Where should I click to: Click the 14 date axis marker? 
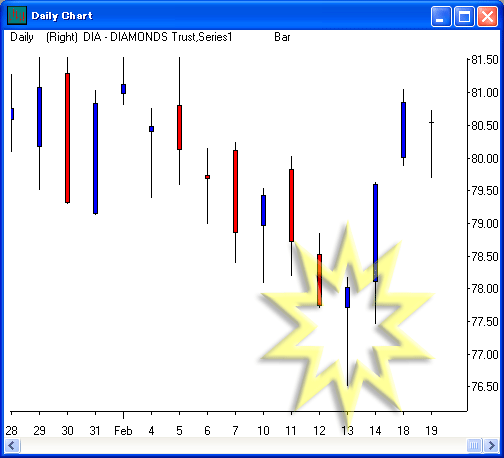(375, 431)
